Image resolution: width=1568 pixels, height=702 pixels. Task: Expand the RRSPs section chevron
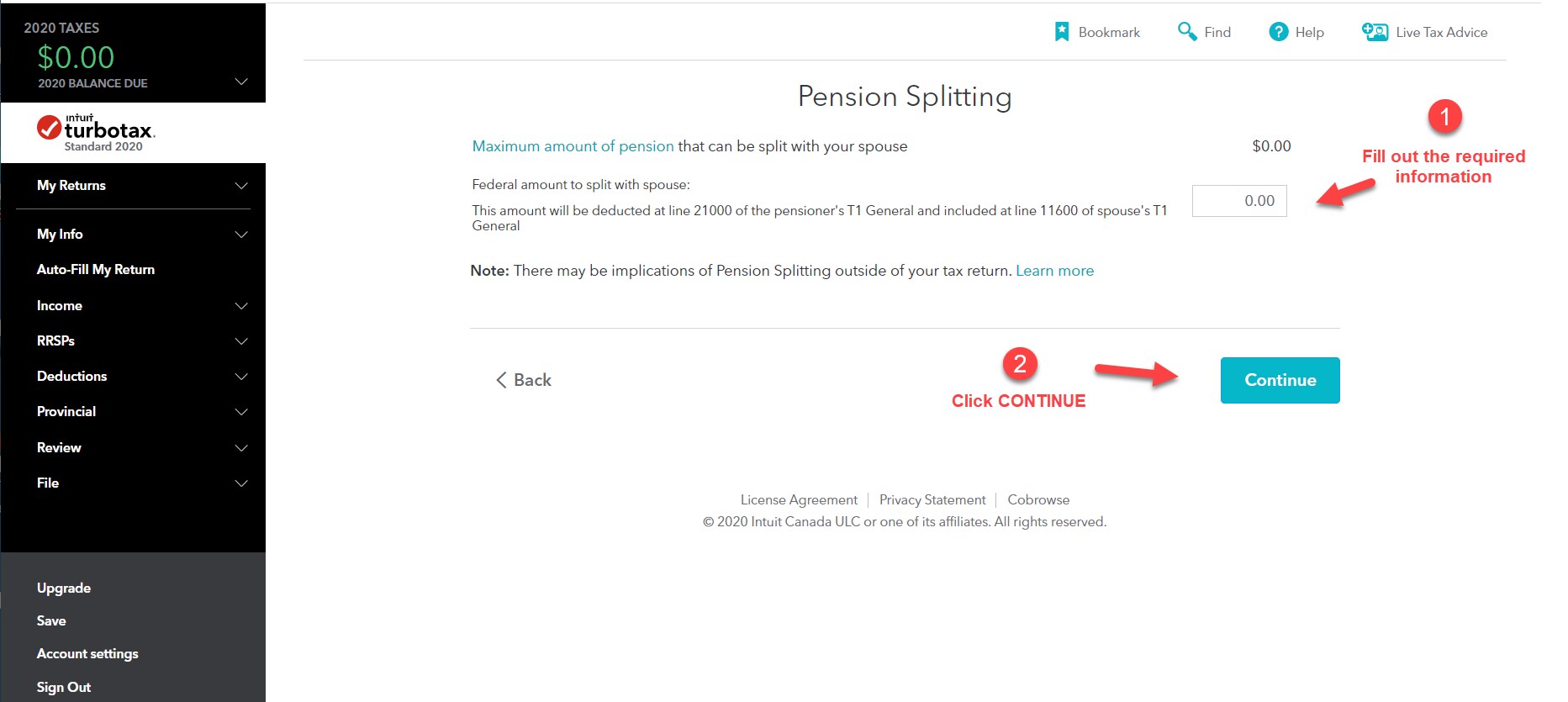point(241,341)
